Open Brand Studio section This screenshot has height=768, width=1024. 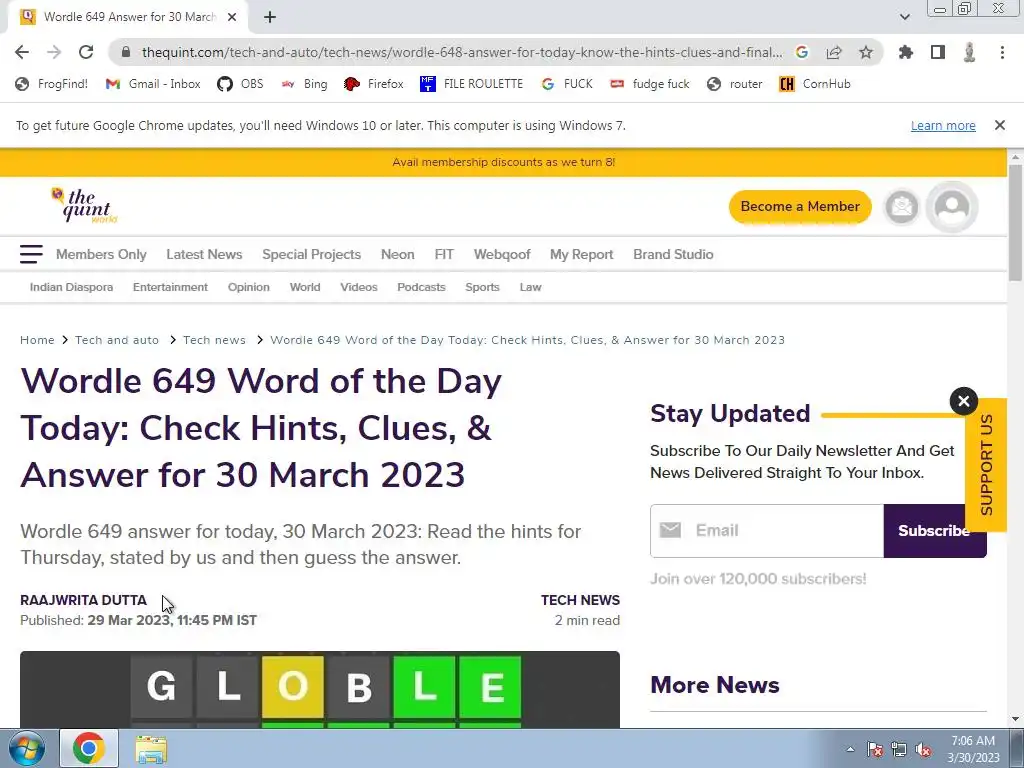pos(673,254)
